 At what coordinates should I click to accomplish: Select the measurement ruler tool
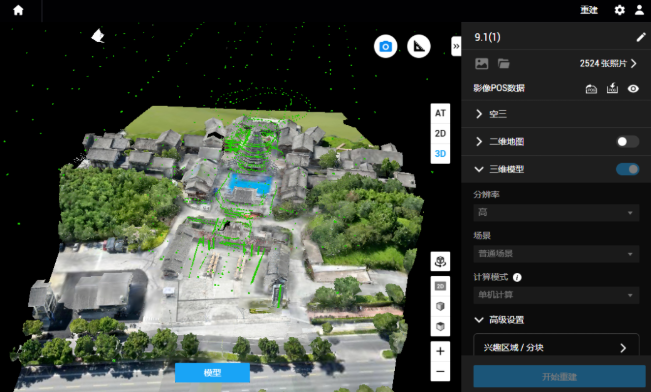[419, 46]
